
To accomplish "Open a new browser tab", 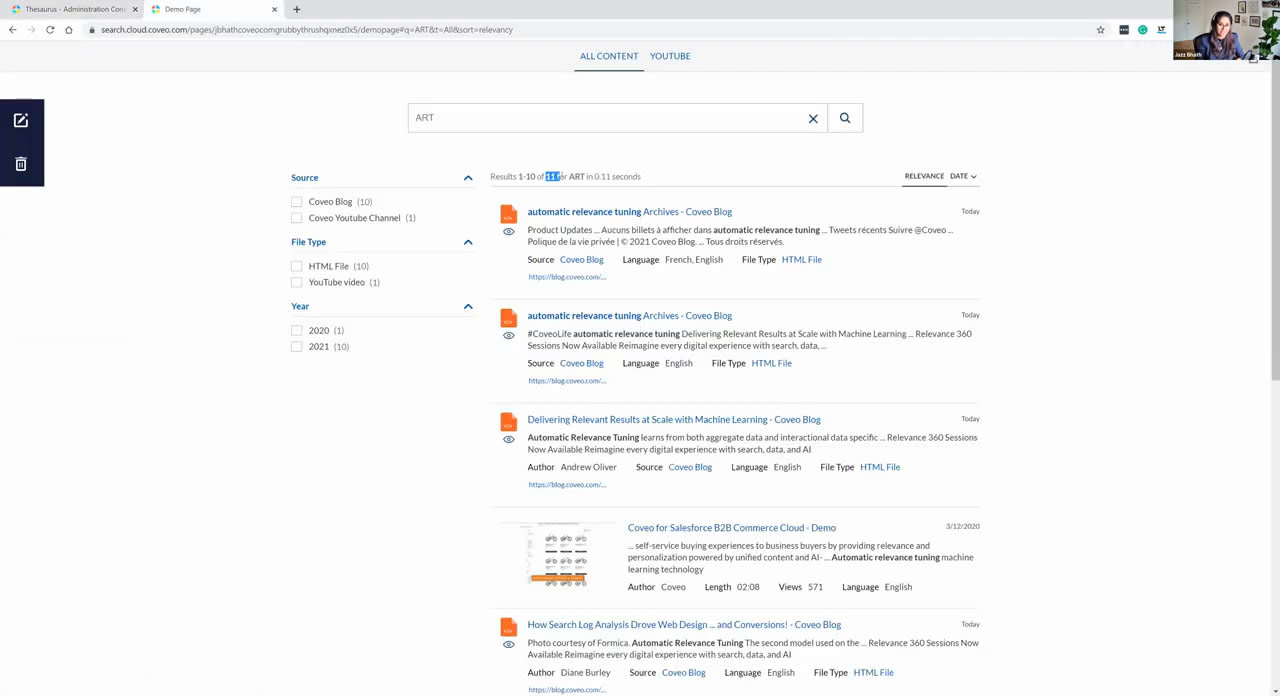I will point(296,9).
